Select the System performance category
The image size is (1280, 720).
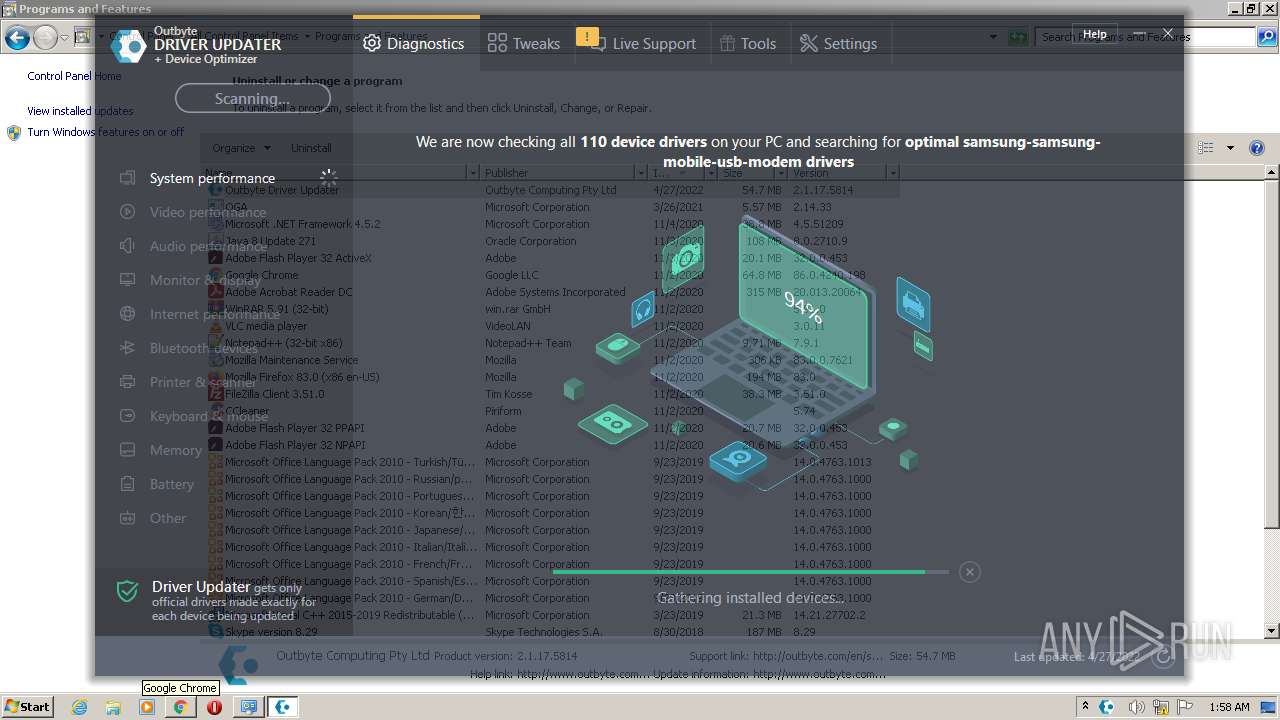coord(212,178)
